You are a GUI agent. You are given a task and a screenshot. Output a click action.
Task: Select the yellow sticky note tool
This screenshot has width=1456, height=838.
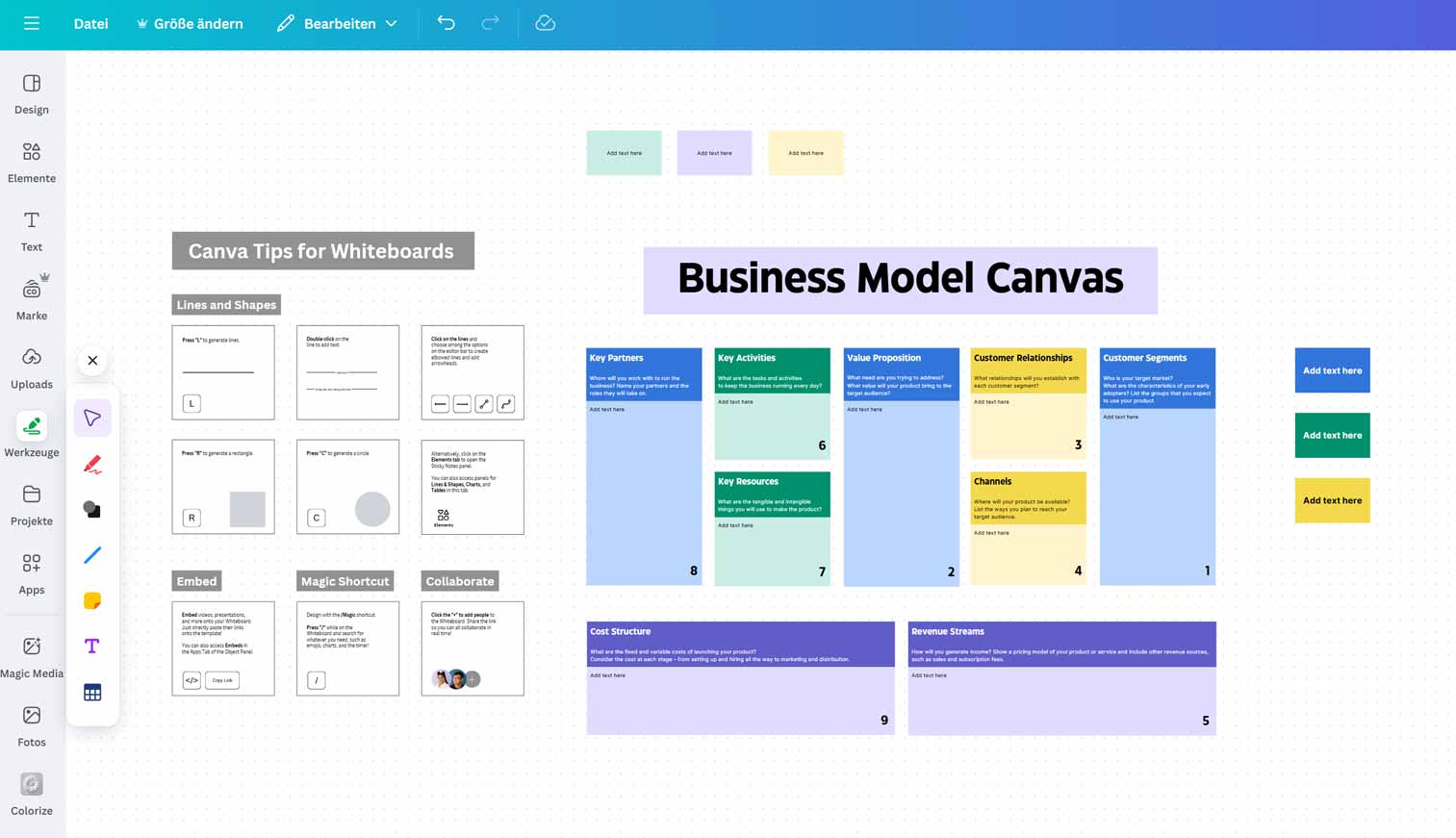[92, 601]
